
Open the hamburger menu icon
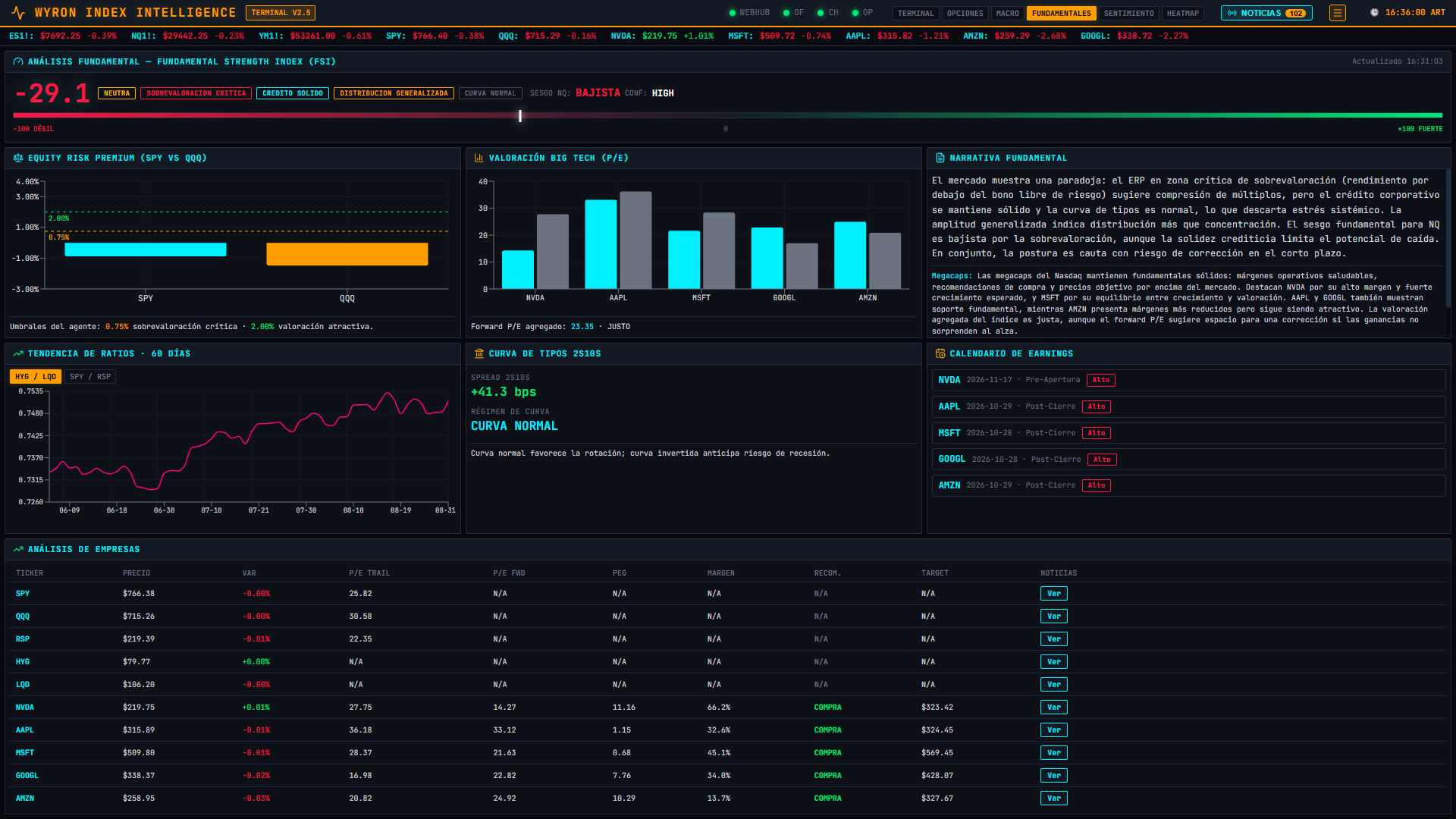1338,13
